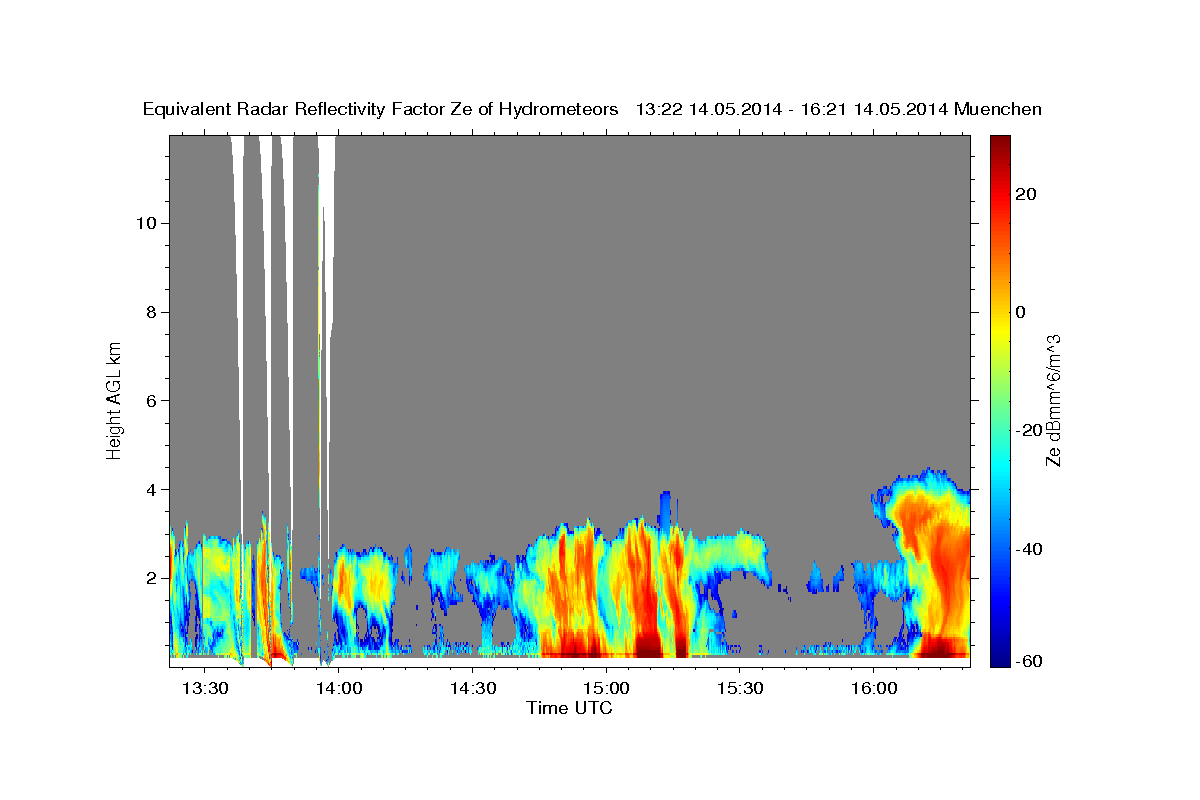Click the height tick label 8

pos(151,312)
